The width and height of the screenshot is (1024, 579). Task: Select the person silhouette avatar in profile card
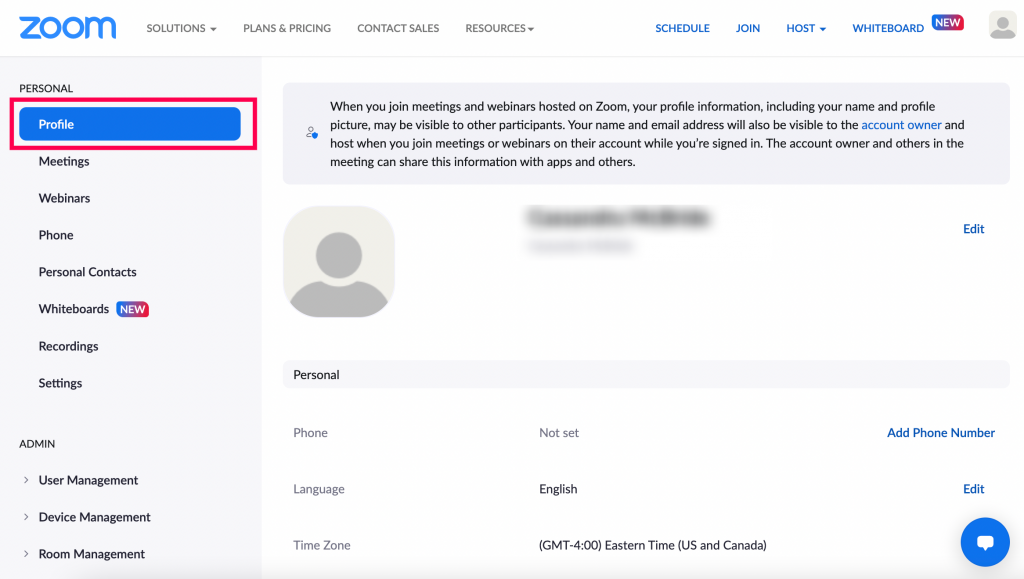pyautogui.click(x=339, y=262)
